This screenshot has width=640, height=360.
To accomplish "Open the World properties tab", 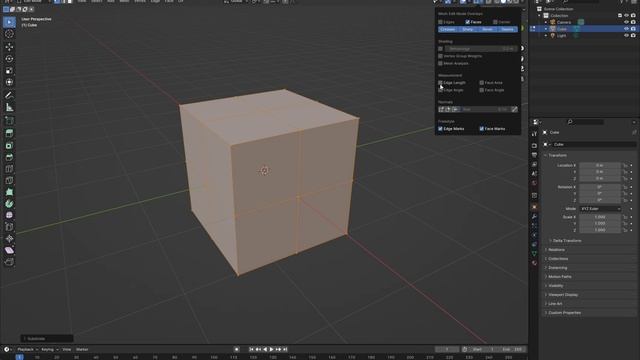I will (534, 183).
